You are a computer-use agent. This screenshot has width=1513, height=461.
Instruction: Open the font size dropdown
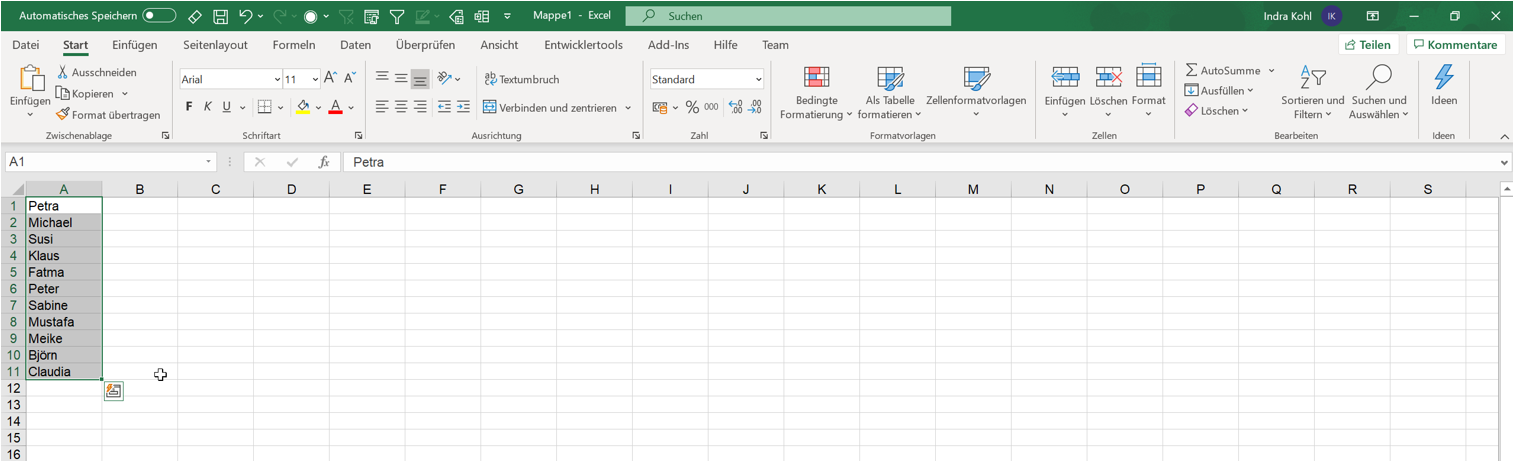[315, 79]
